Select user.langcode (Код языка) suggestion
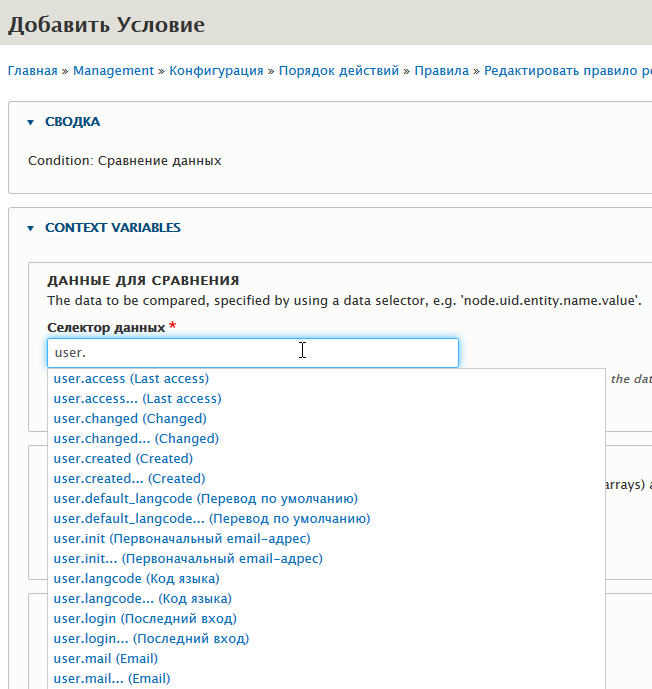Screen dimensions: 652x689 pyautogui.click(x=136, y=579)
